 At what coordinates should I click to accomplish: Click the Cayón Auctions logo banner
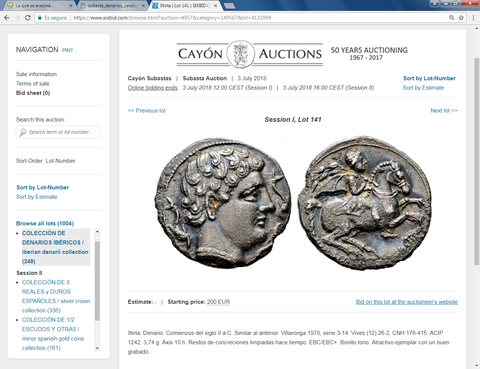click(250, 54)
